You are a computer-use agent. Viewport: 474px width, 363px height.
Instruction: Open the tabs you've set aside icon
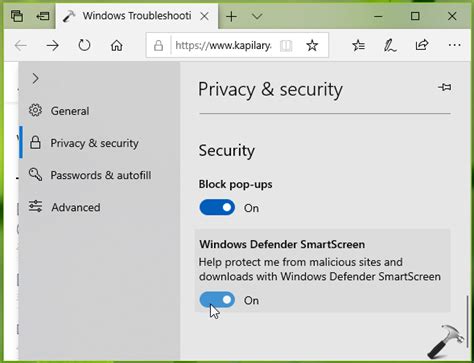[17, 16]
